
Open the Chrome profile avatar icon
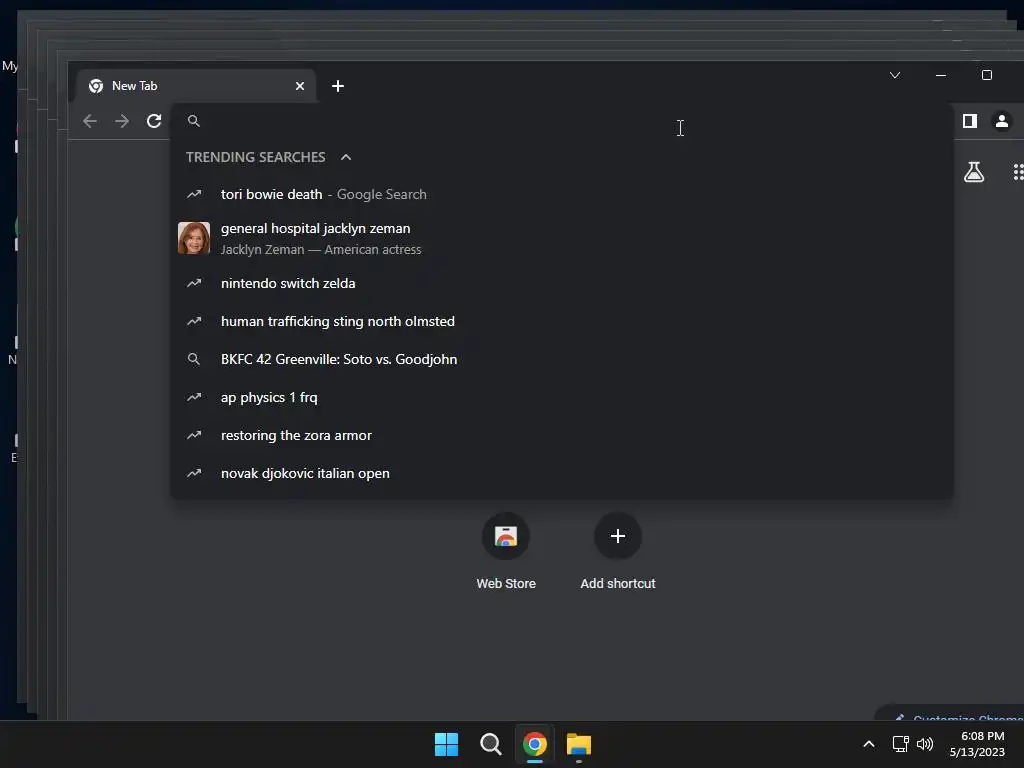(1002, 121)
